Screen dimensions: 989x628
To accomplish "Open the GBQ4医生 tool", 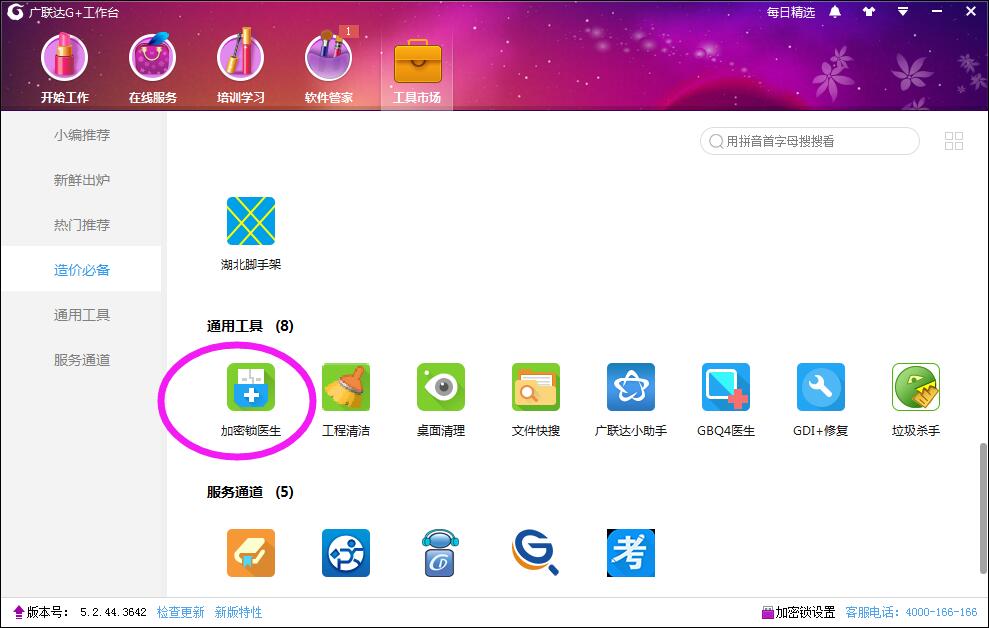I will 726,387.
